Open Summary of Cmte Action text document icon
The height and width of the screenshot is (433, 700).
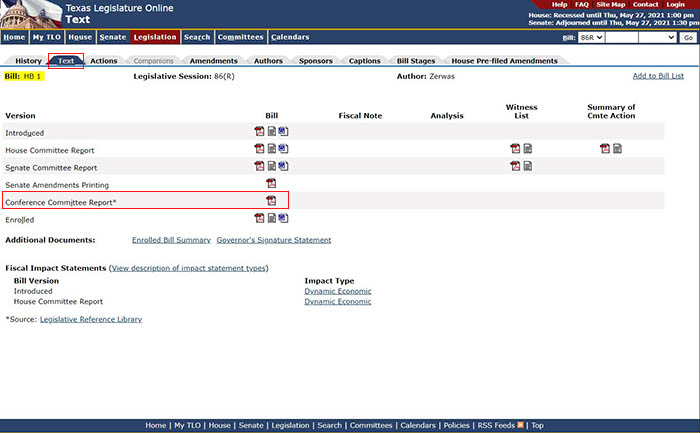[x=617, y=149]
